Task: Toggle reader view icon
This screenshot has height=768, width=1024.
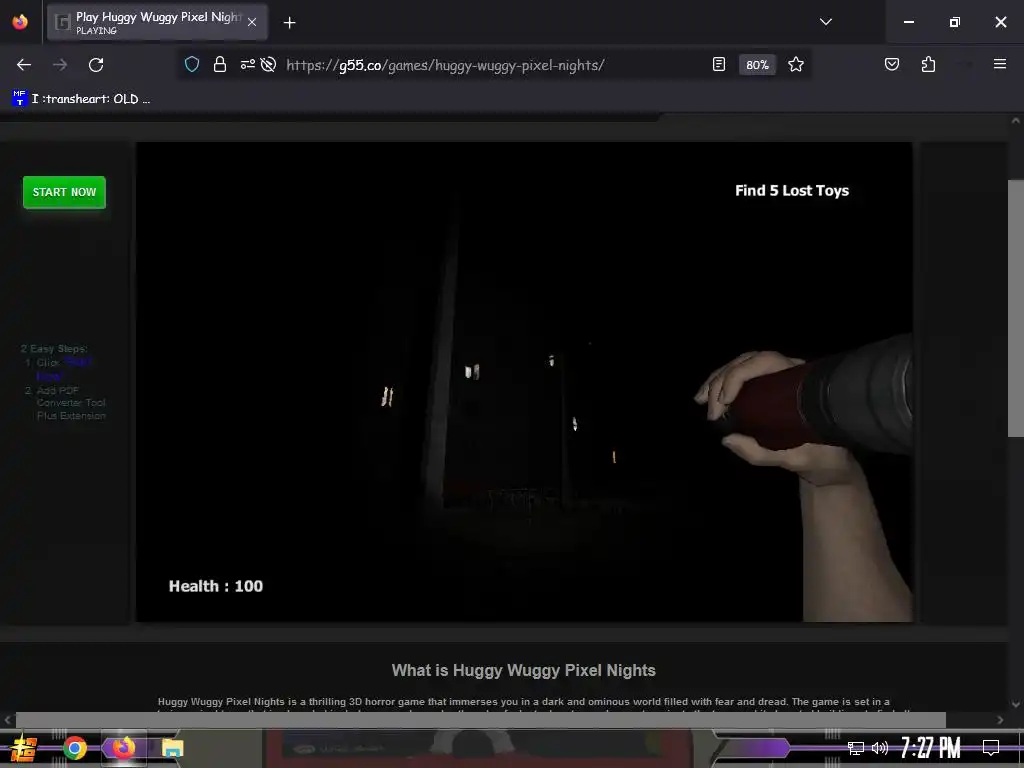Action: click(719, 64)
